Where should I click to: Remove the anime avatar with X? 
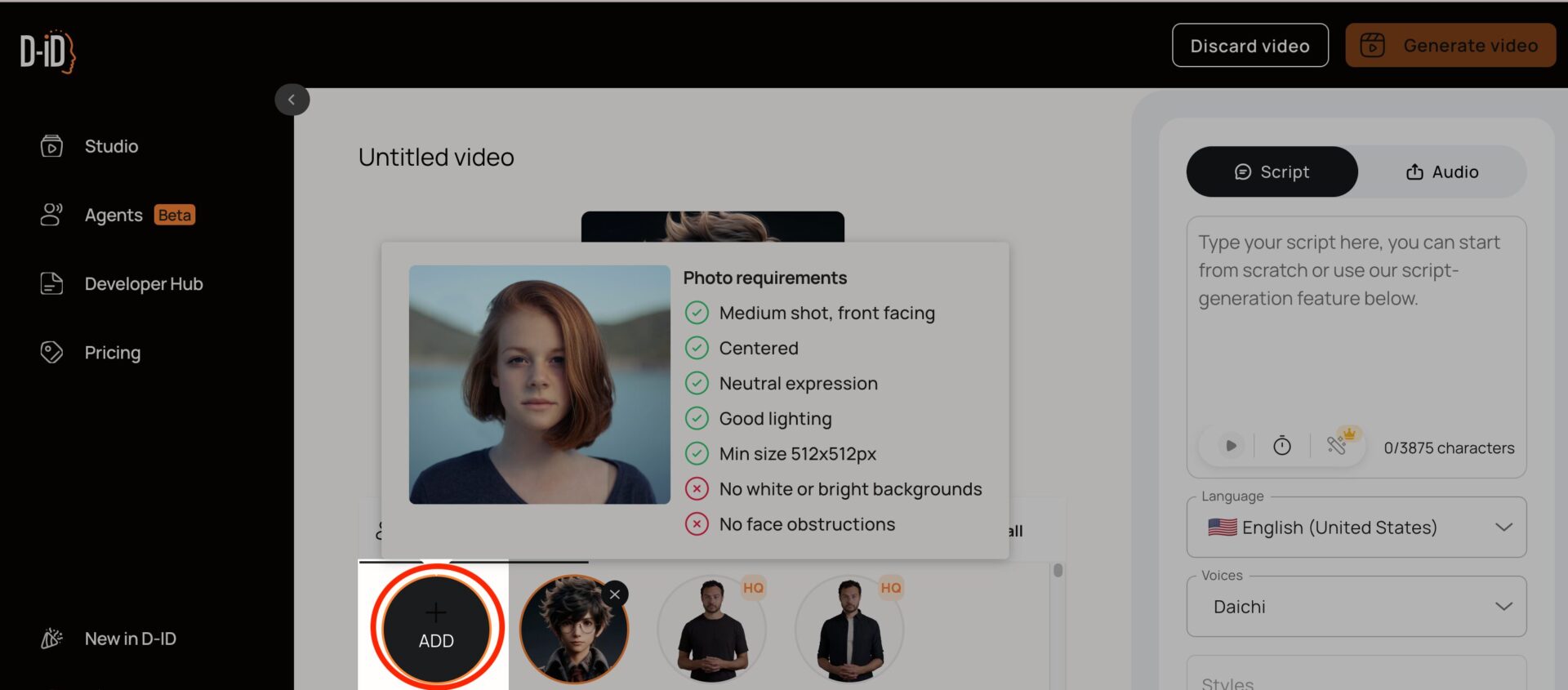click(615, 594)
